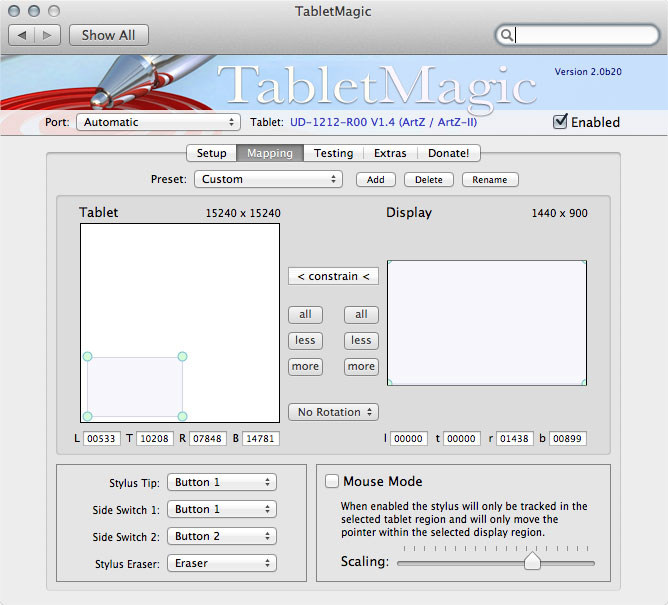Click the Version 2.0b20 text
668x605 pixels.
[x=588, y=72]
